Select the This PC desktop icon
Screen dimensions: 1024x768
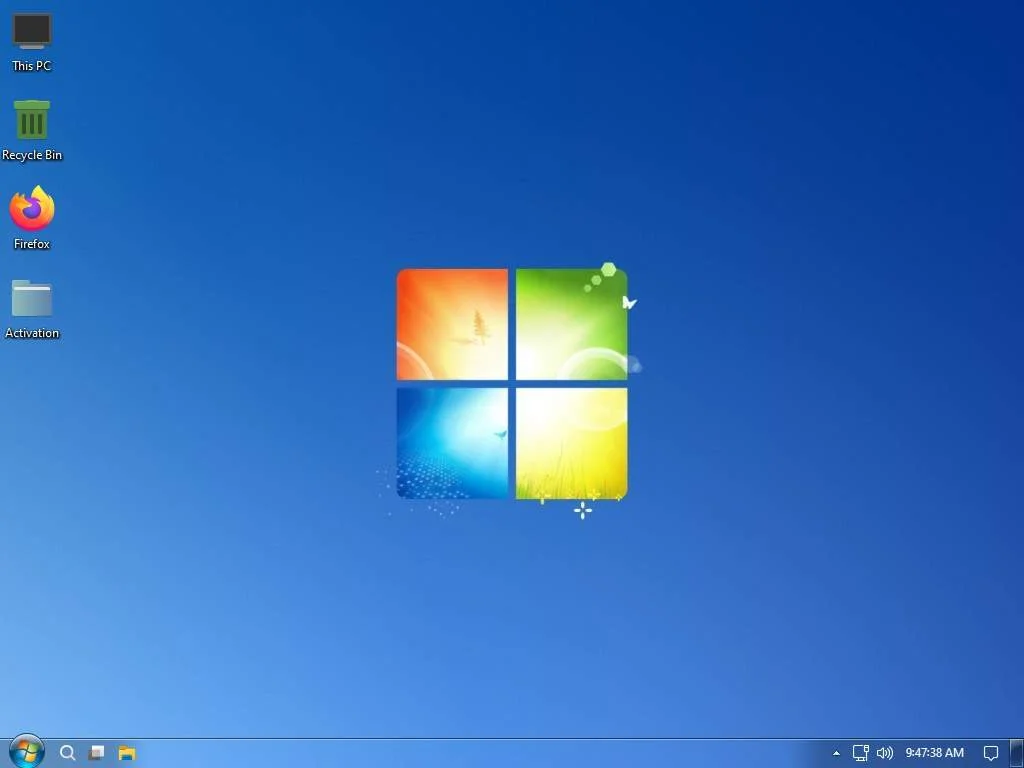(31, 43)
